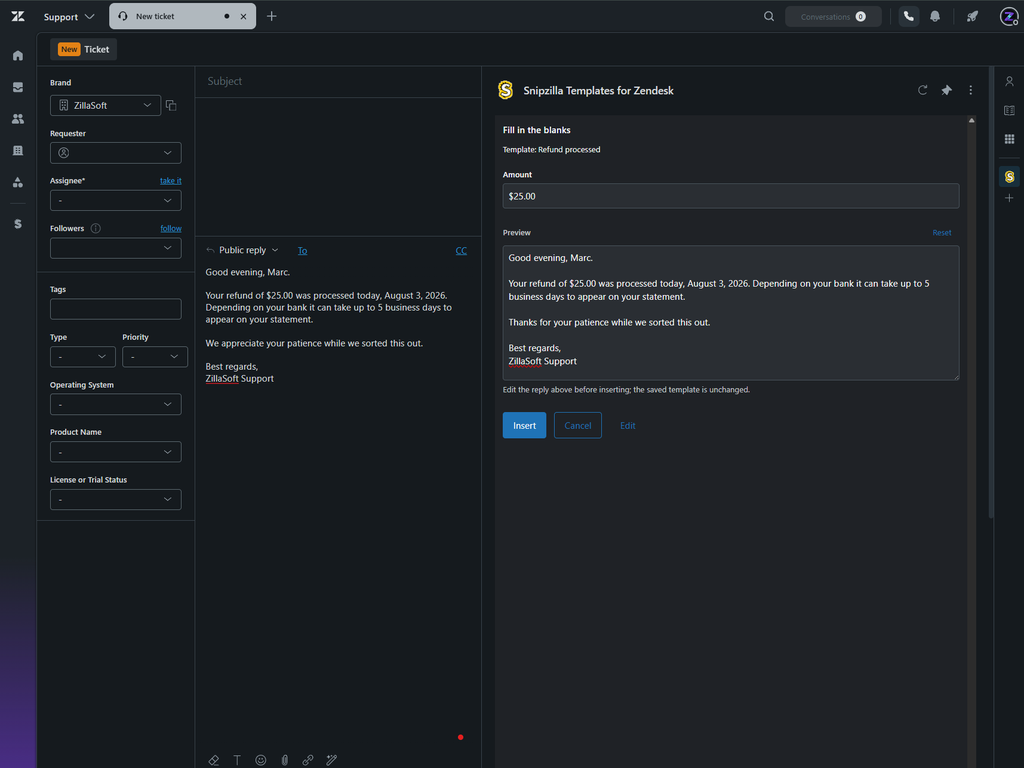Open Followers dropdown
Screen dimensions: 1024x768
coord(116,248)
